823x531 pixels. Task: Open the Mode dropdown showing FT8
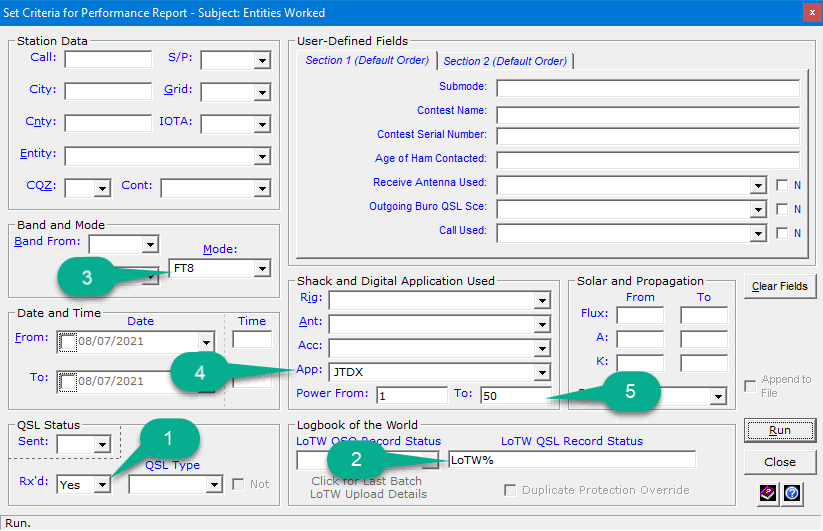pyautogui.click(x=262, y=269)
